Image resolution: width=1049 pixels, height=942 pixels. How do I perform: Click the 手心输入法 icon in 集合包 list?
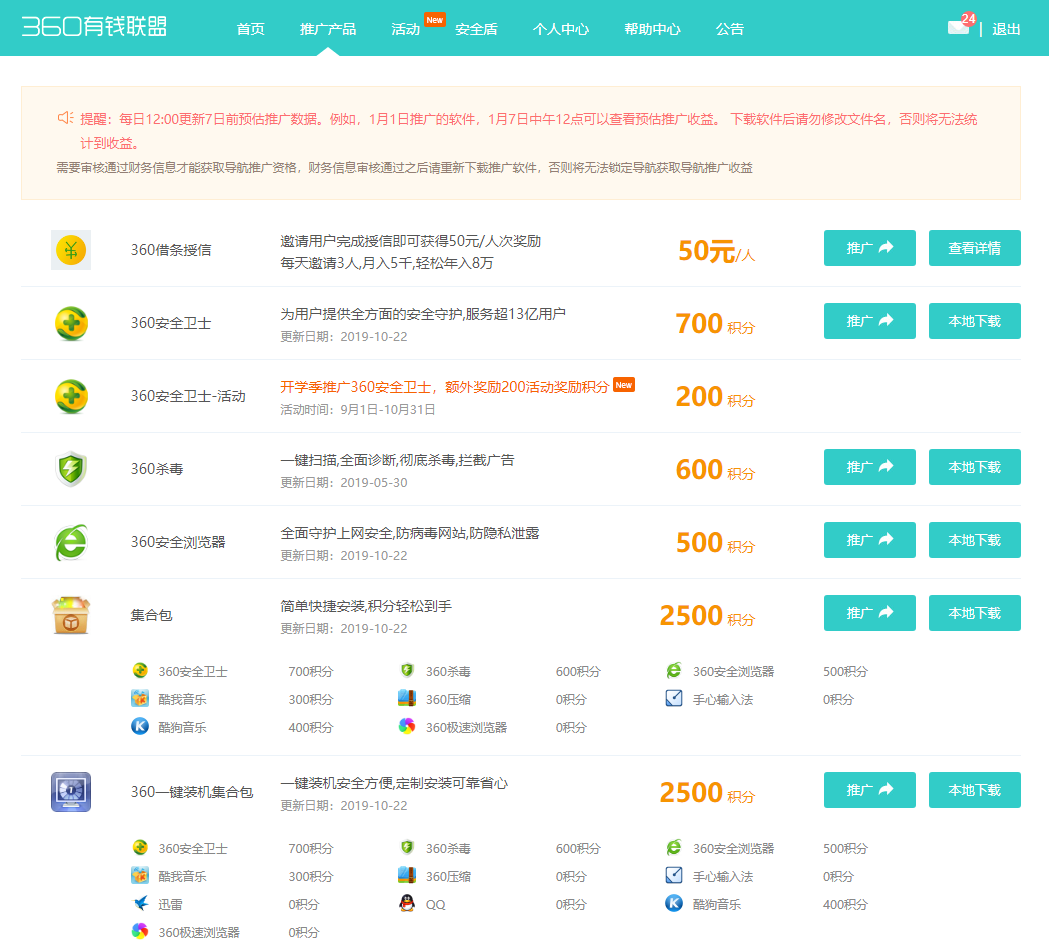(x=674, y=698)
